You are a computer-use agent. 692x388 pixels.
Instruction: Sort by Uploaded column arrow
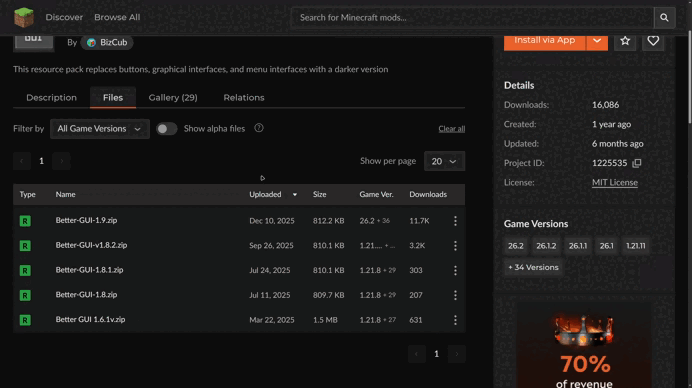(x=295, y=195)
